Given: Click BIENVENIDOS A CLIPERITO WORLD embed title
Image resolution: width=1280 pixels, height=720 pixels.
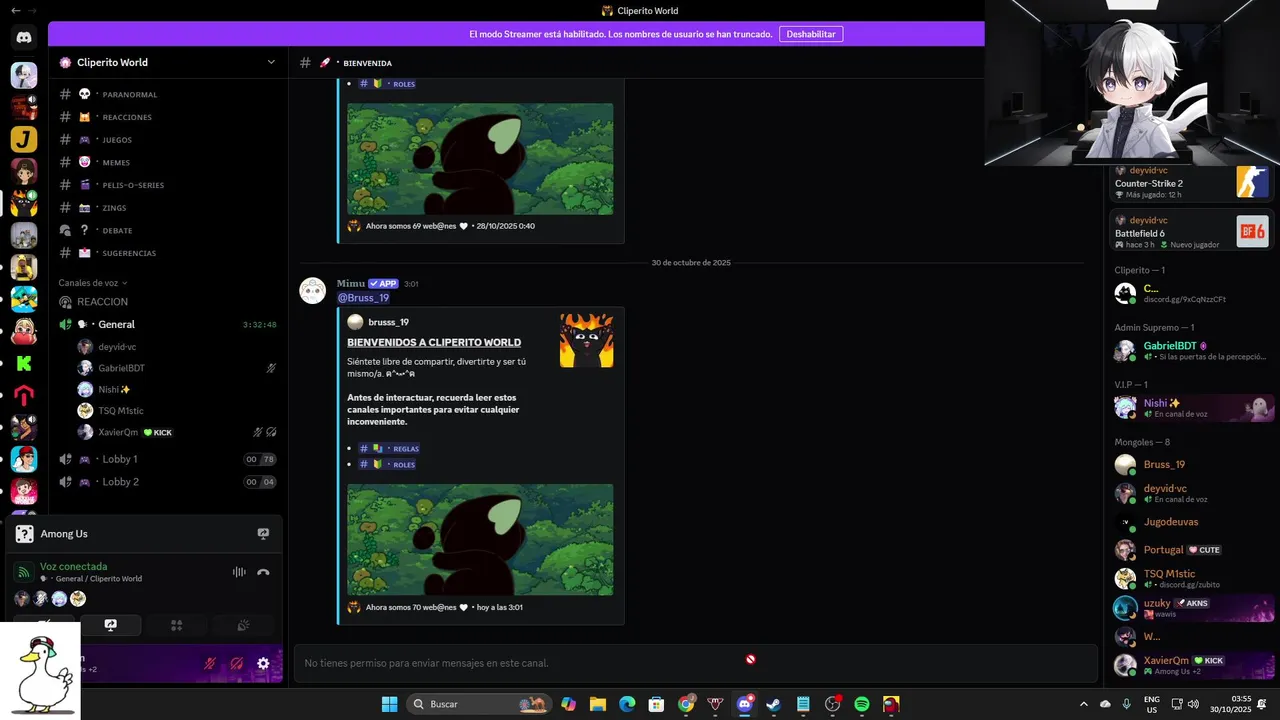Looking at the screenshot, I should 434,343.
